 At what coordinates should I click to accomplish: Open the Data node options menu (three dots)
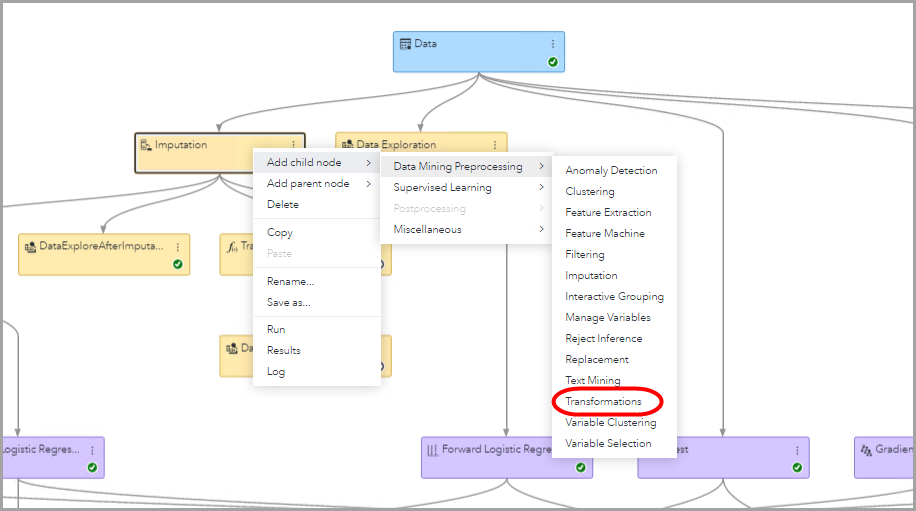coord(553,44)
